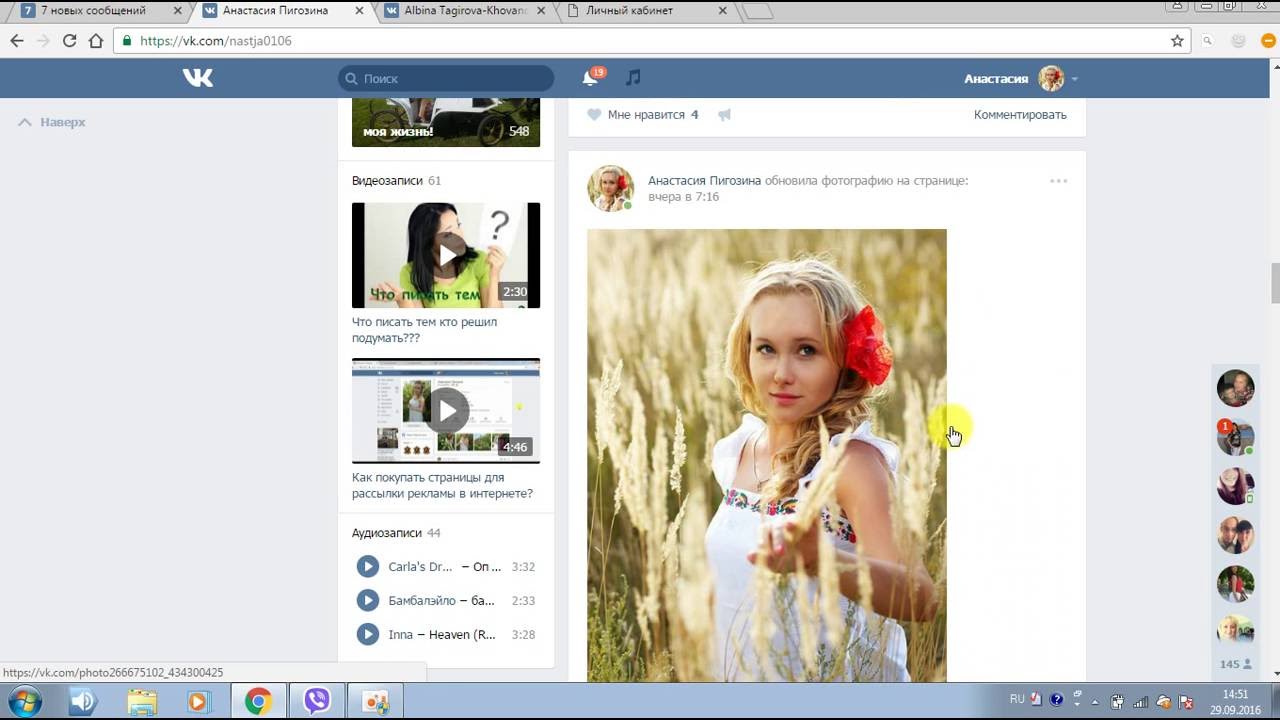The width and height of the screenshot is (1280, 720).
Task: Click the browser back arrow
Action: click(17, 41)
